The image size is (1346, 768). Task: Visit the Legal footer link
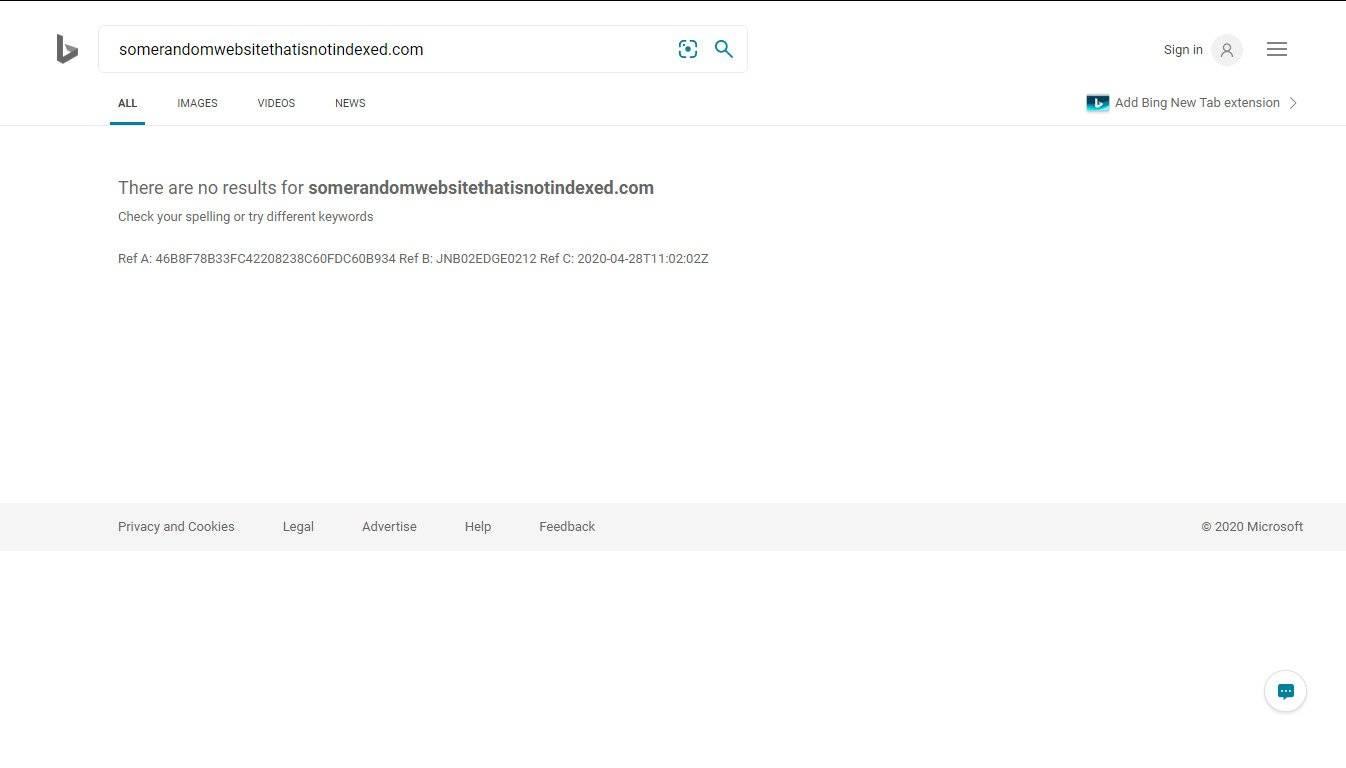pyautogui.click(x=298, y=527)
